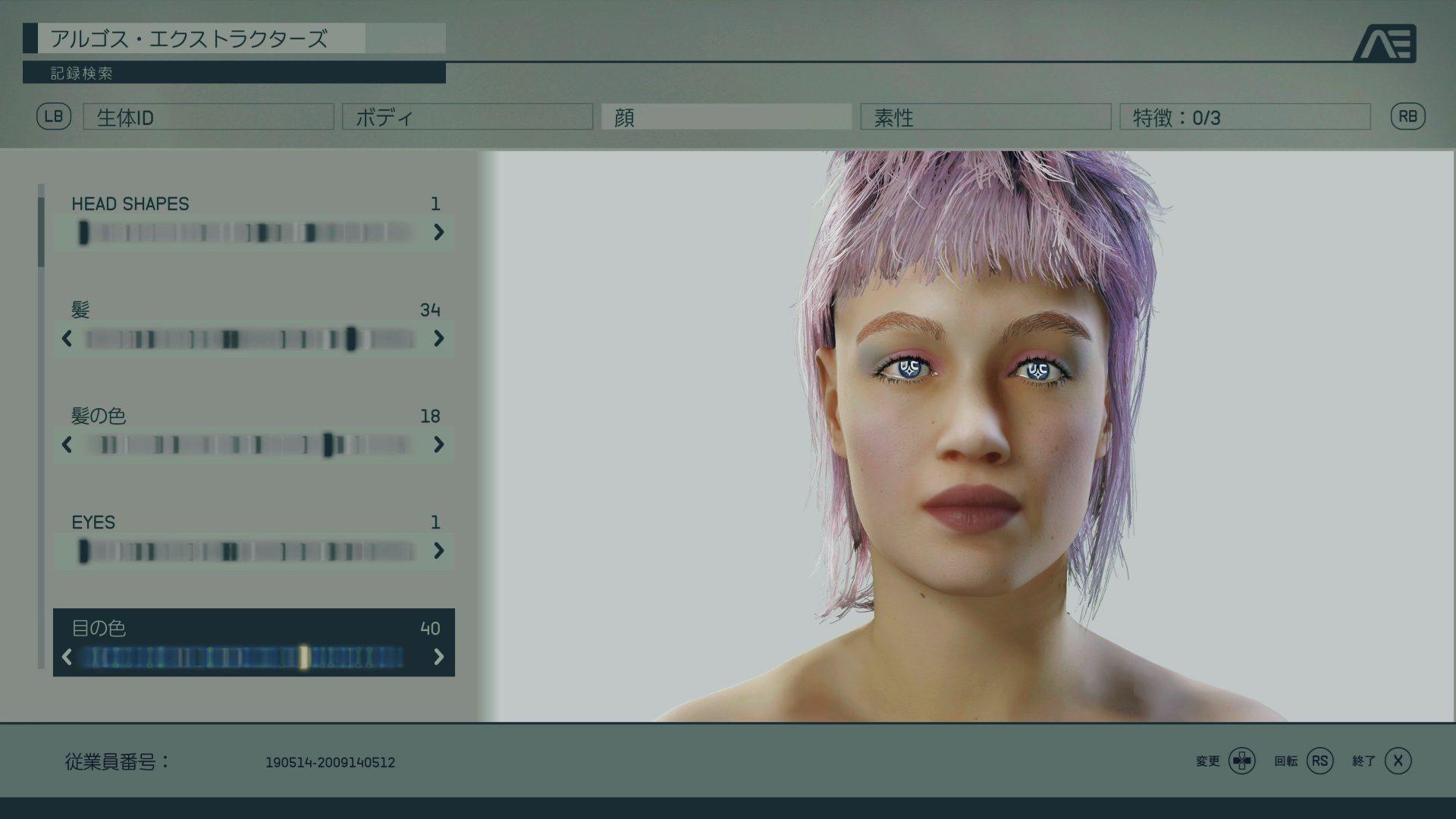
Task: Previous eye color (目の色) arrow
Action: pos(67,657)
